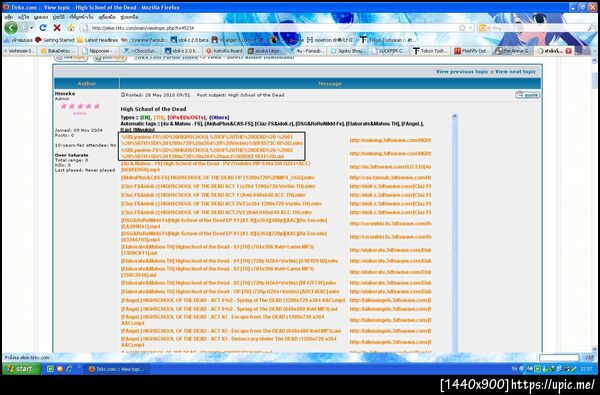This screenshot has width=600, height=395.
Task: Click the quote button on Himeko's post
Action: [x=527, y=95]
